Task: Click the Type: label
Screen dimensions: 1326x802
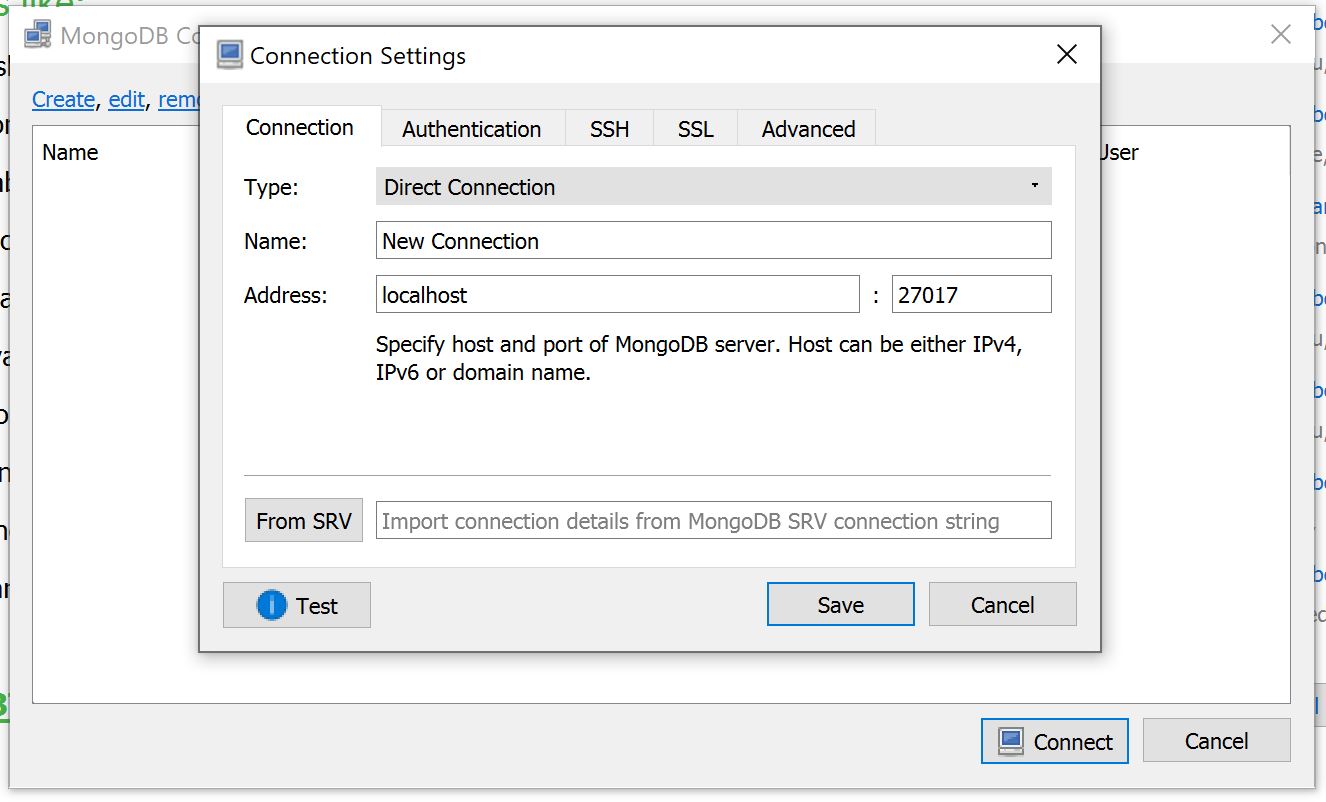Action: click(271, 187)
